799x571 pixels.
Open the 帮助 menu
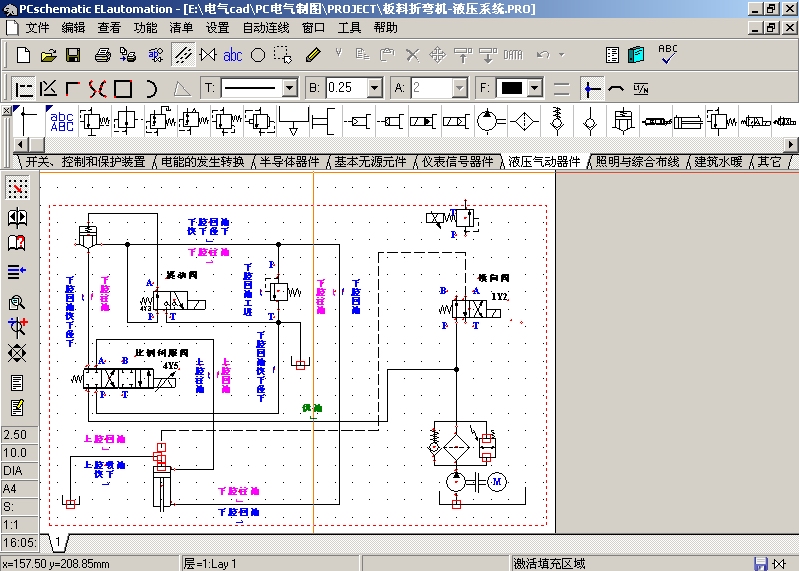tap(385, 28)
